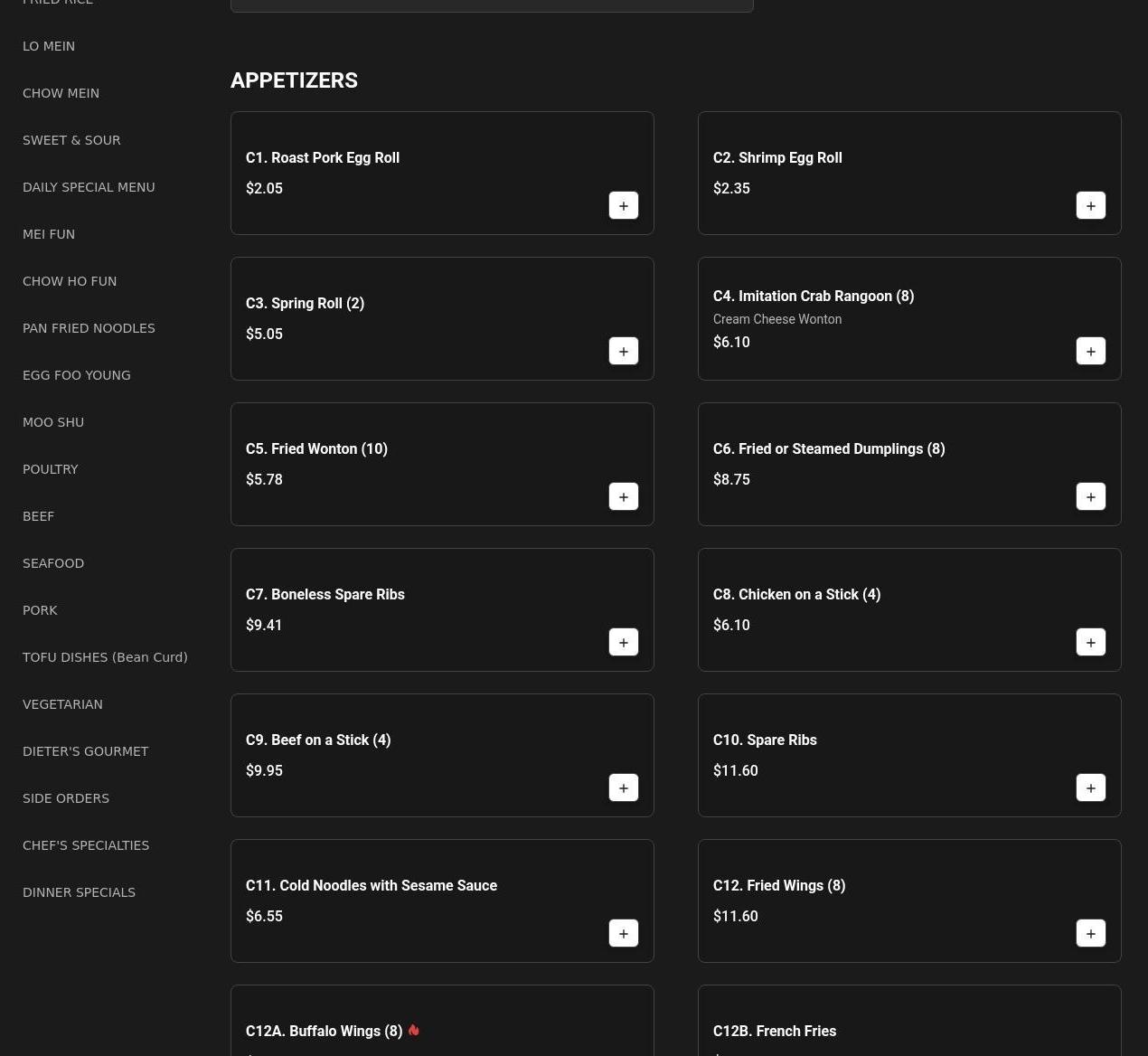The height and width of the screenshot is (1056, 1148).
Task: Open Seafood category
Action: click(53, 563)
